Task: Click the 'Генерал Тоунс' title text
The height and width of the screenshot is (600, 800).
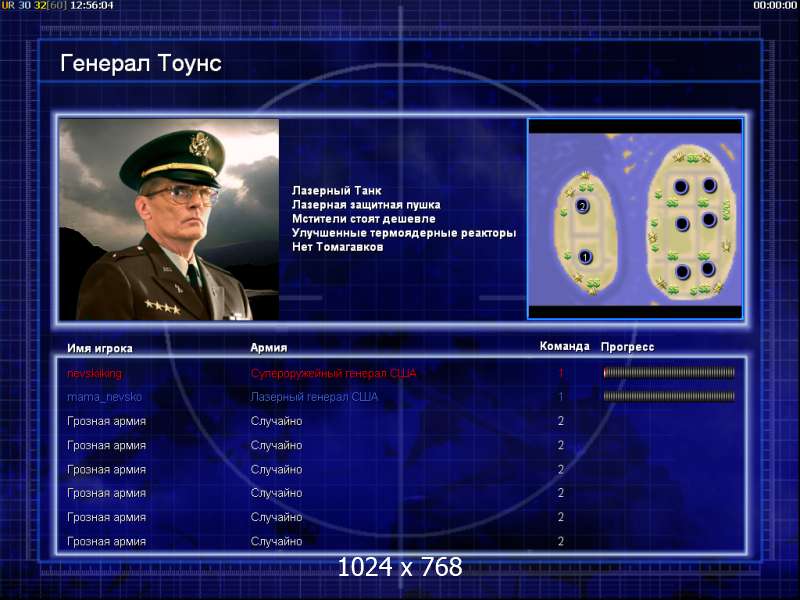Action: [x=141, y=64]
